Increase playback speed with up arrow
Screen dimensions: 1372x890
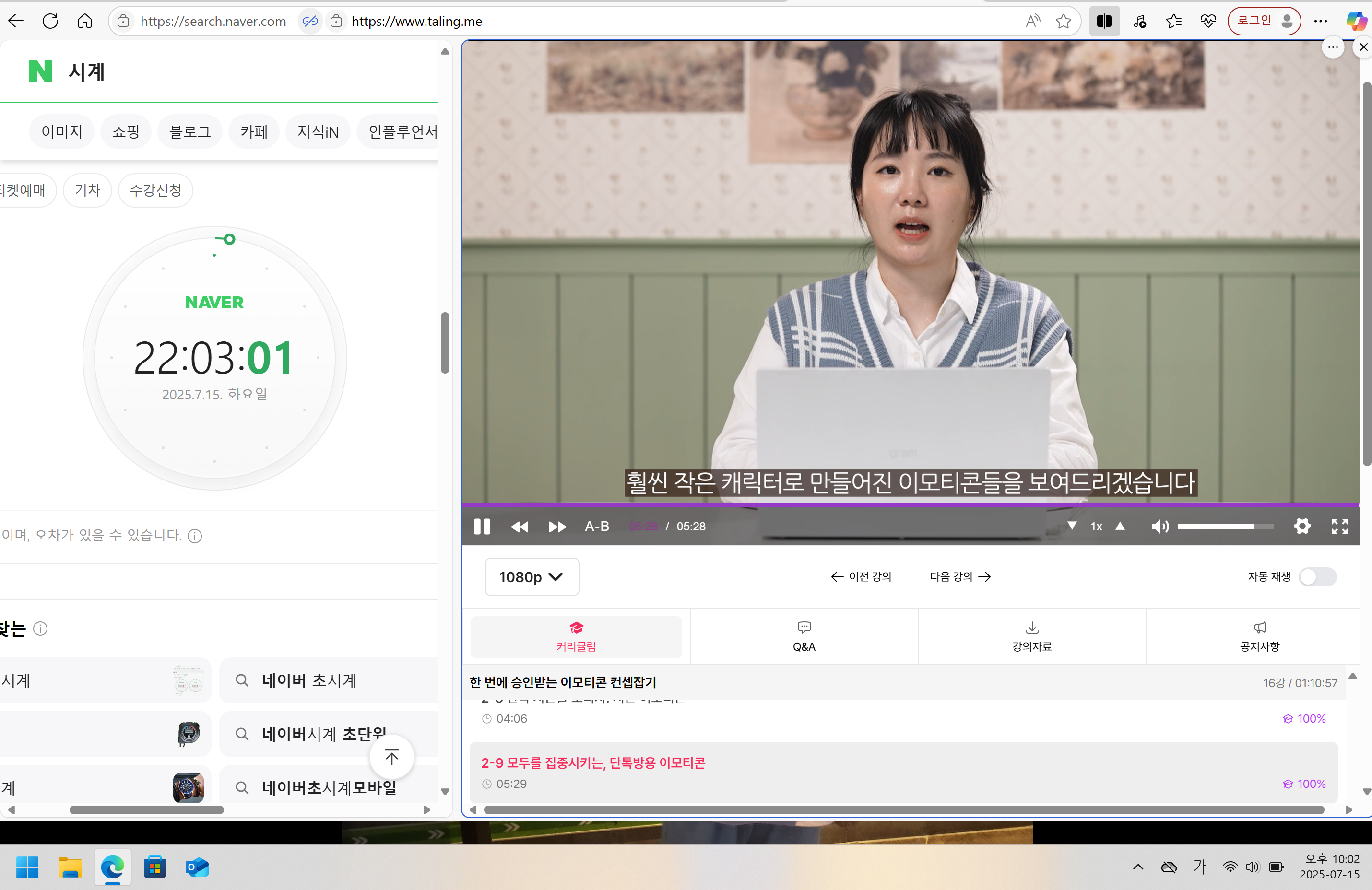1120,526
